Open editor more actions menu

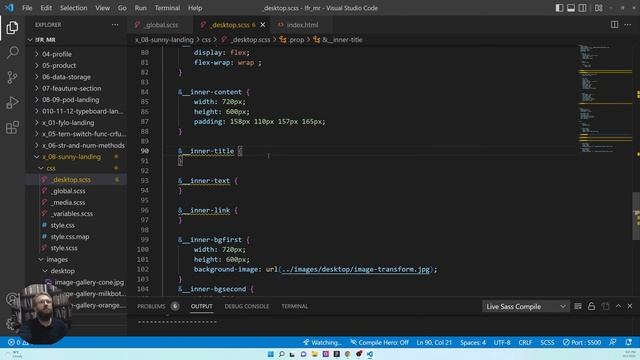[628, 24]
